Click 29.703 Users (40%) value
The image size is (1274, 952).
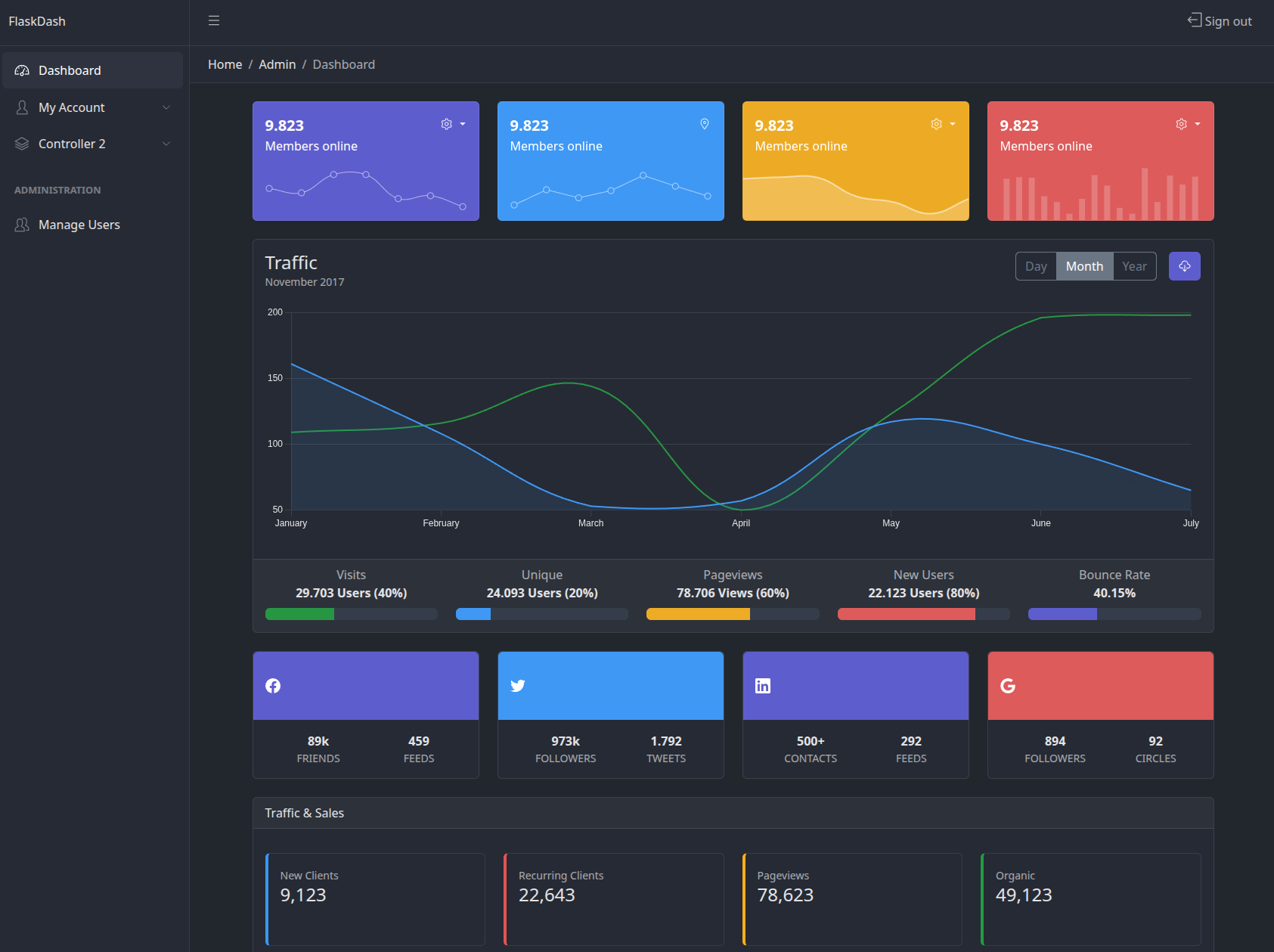click(351, 593)
